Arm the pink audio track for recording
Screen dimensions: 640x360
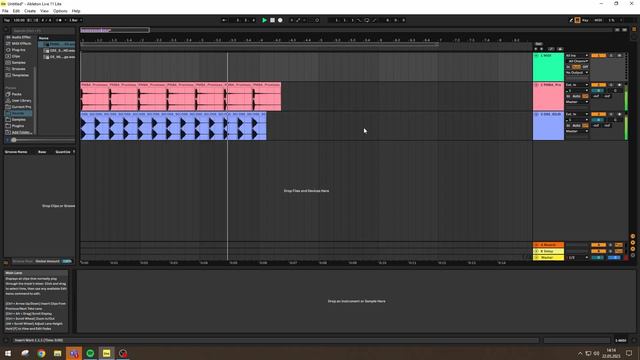tap(619, 85)
